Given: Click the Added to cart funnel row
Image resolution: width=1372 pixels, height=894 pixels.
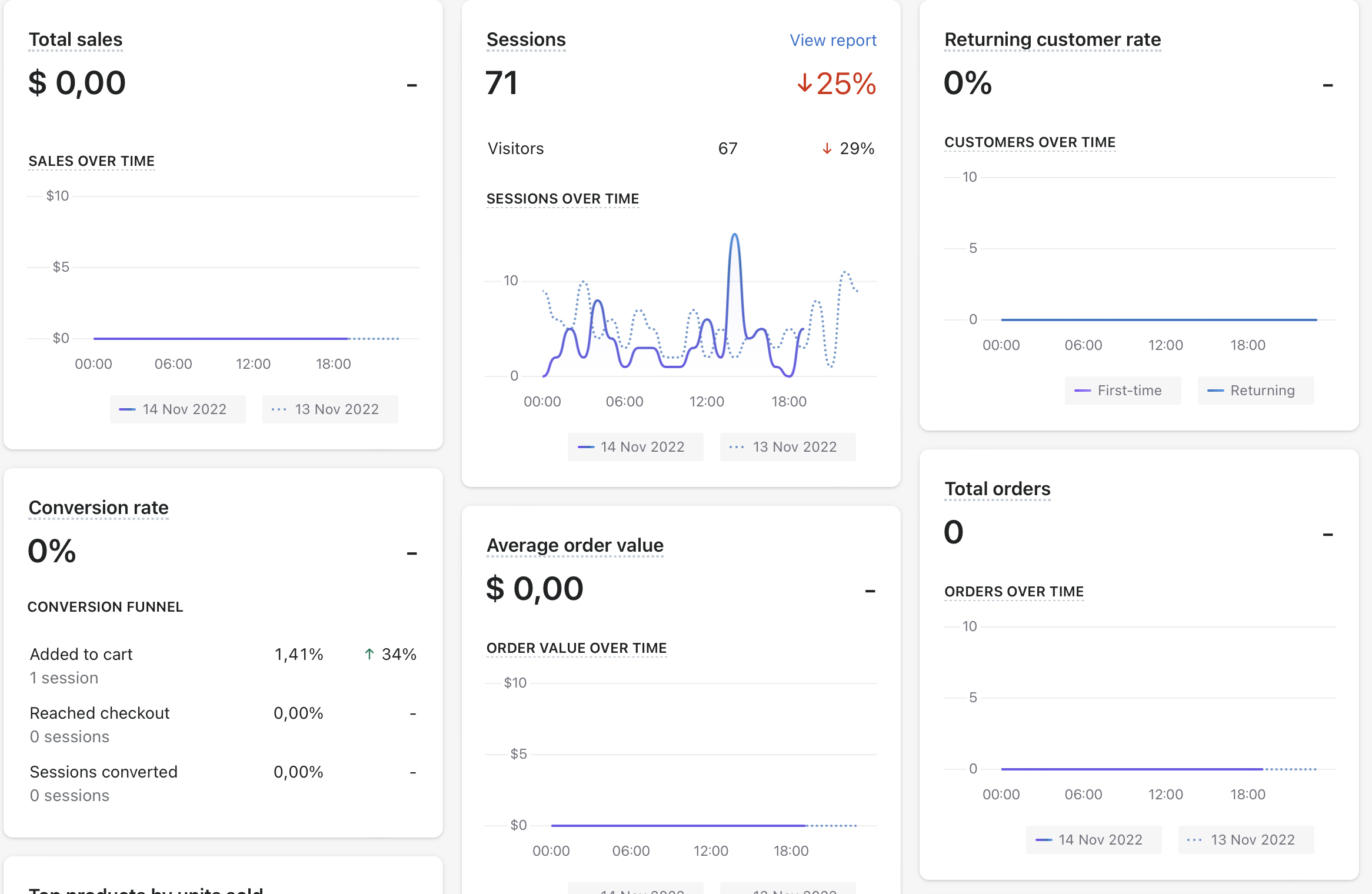Looking at the screenshot, I should [81, 654].
